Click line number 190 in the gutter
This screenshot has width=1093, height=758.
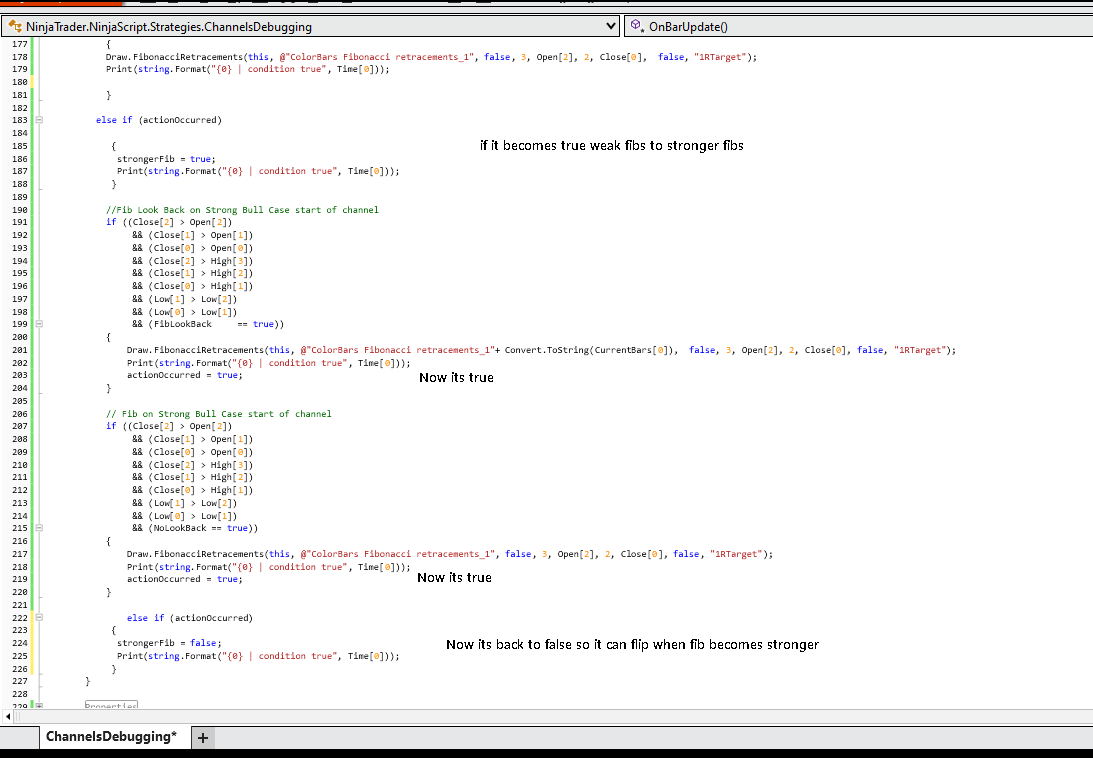pos(20,210)
